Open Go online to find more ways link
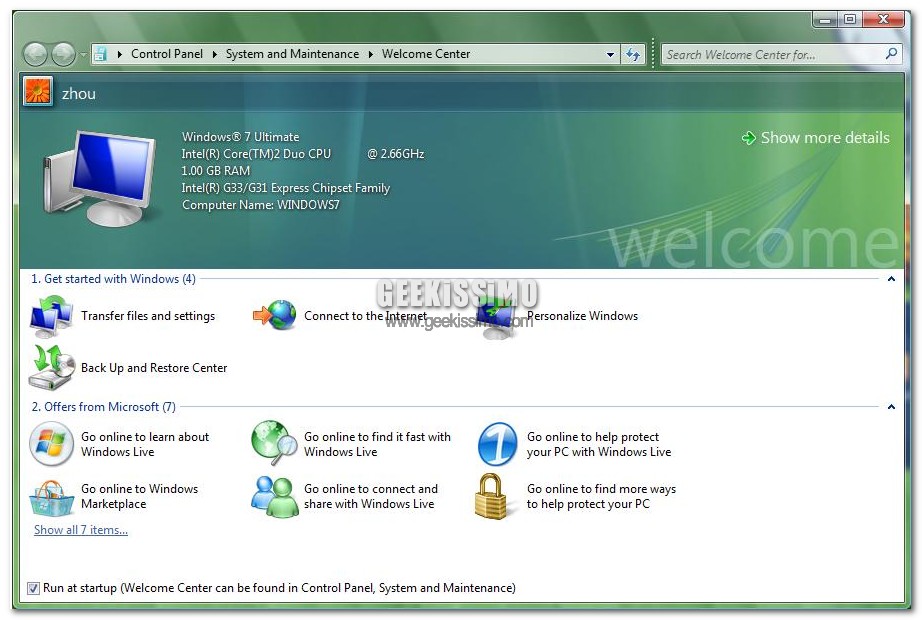The image size is (922, 620). tap(602, 496)
